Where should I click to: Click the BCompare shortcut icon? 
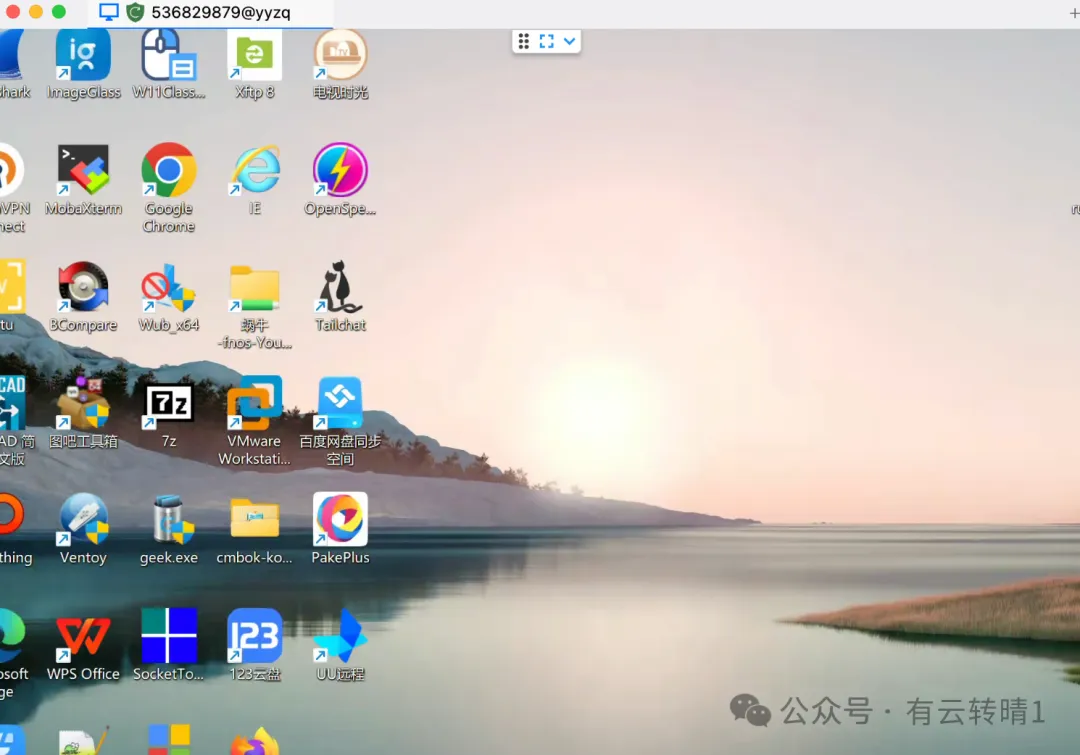83,287
